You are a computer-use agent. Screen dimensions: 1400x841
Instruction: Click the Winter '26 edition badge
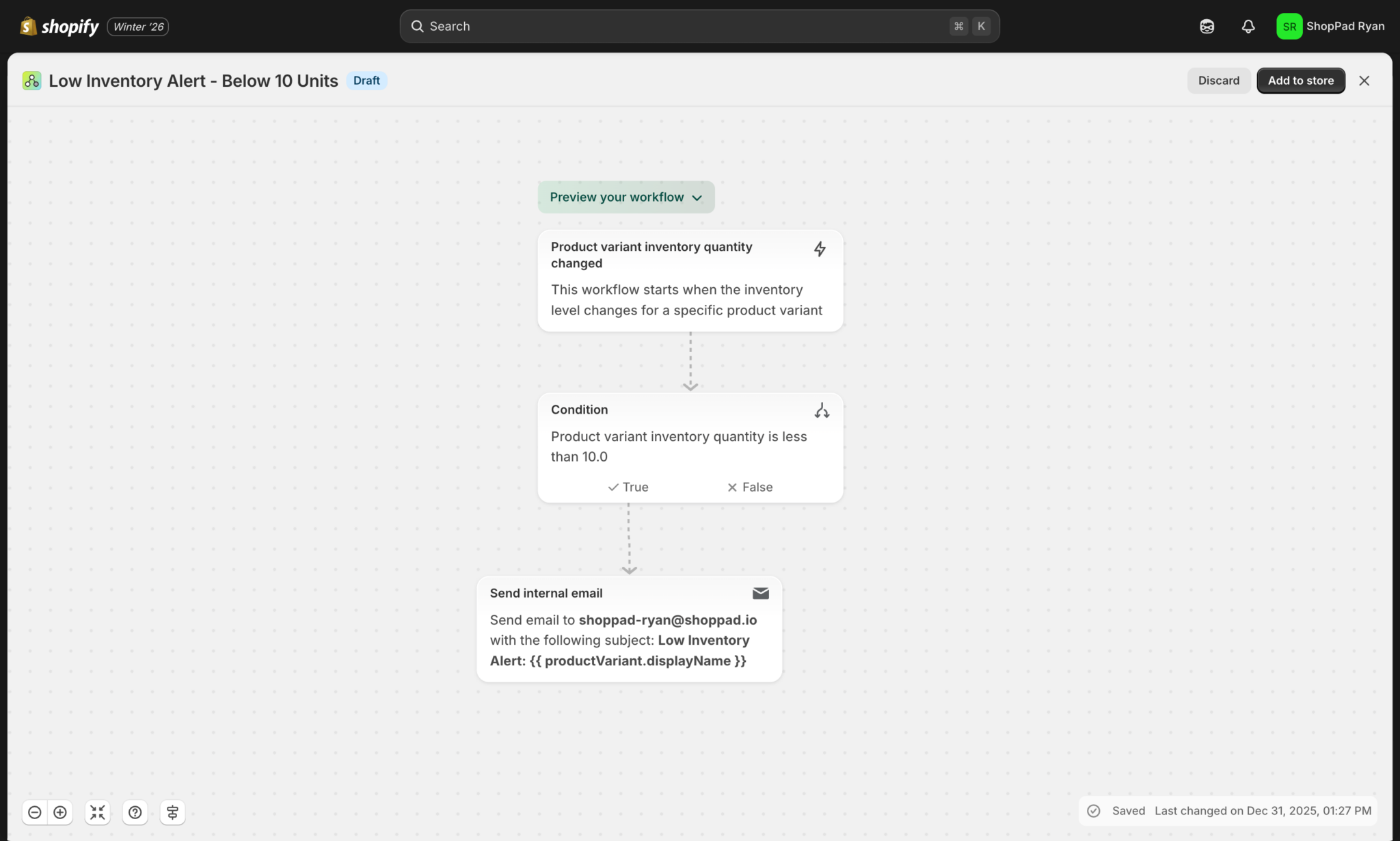[x=138, y=27]
